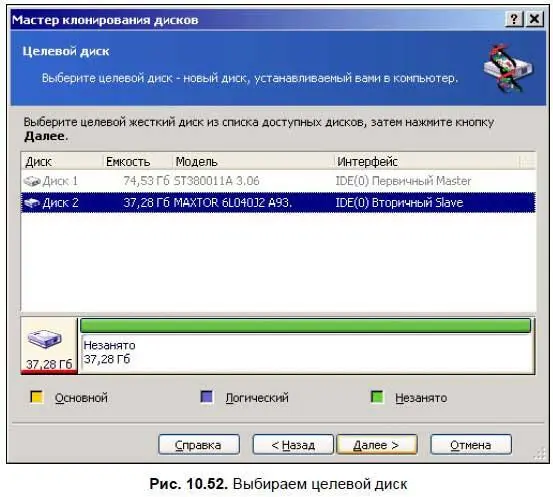
Task: Proceed with the Далее button
Action: (x=377, y=445)
